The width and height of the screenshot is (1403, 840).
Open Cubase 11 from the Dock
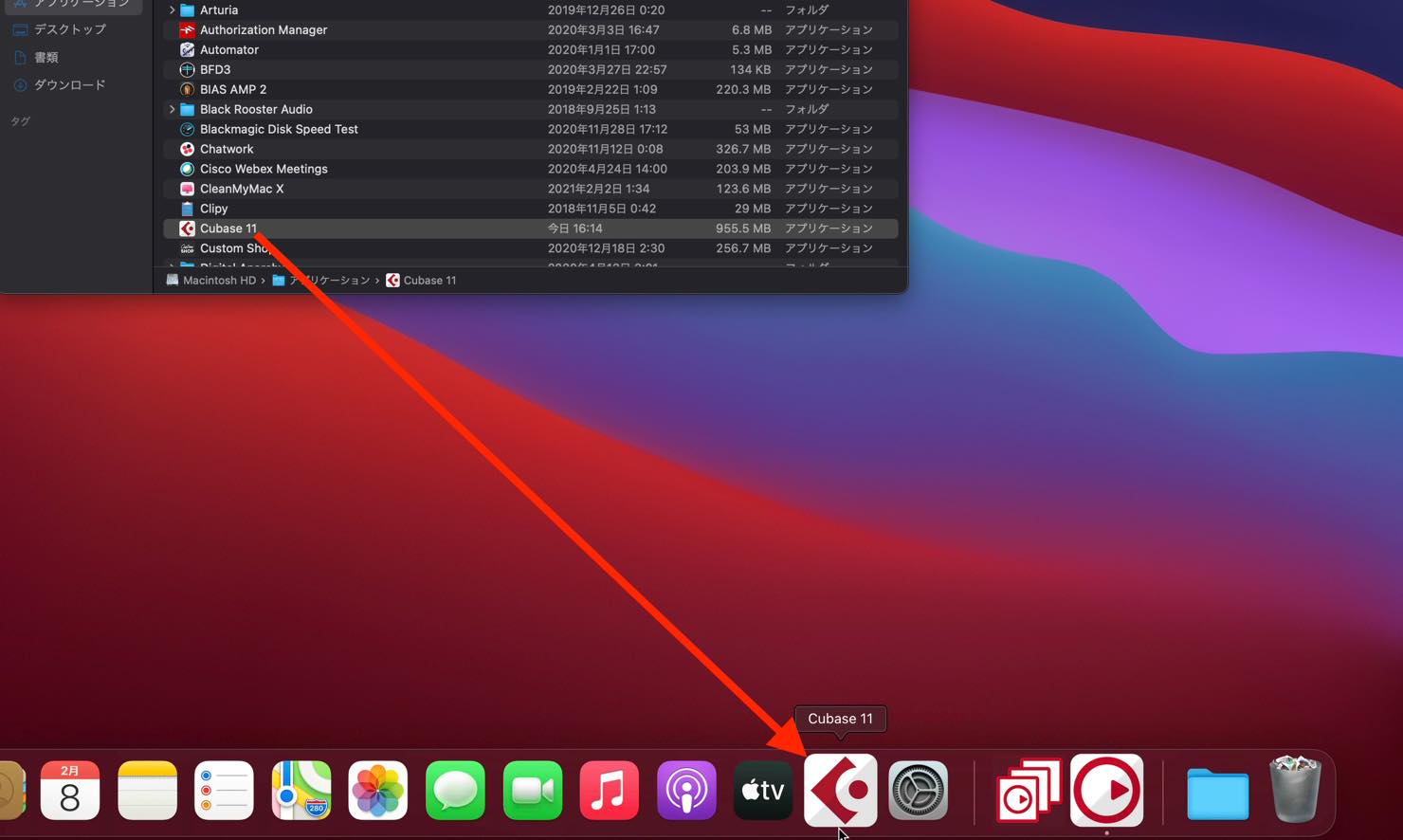[x=840, y=791]
